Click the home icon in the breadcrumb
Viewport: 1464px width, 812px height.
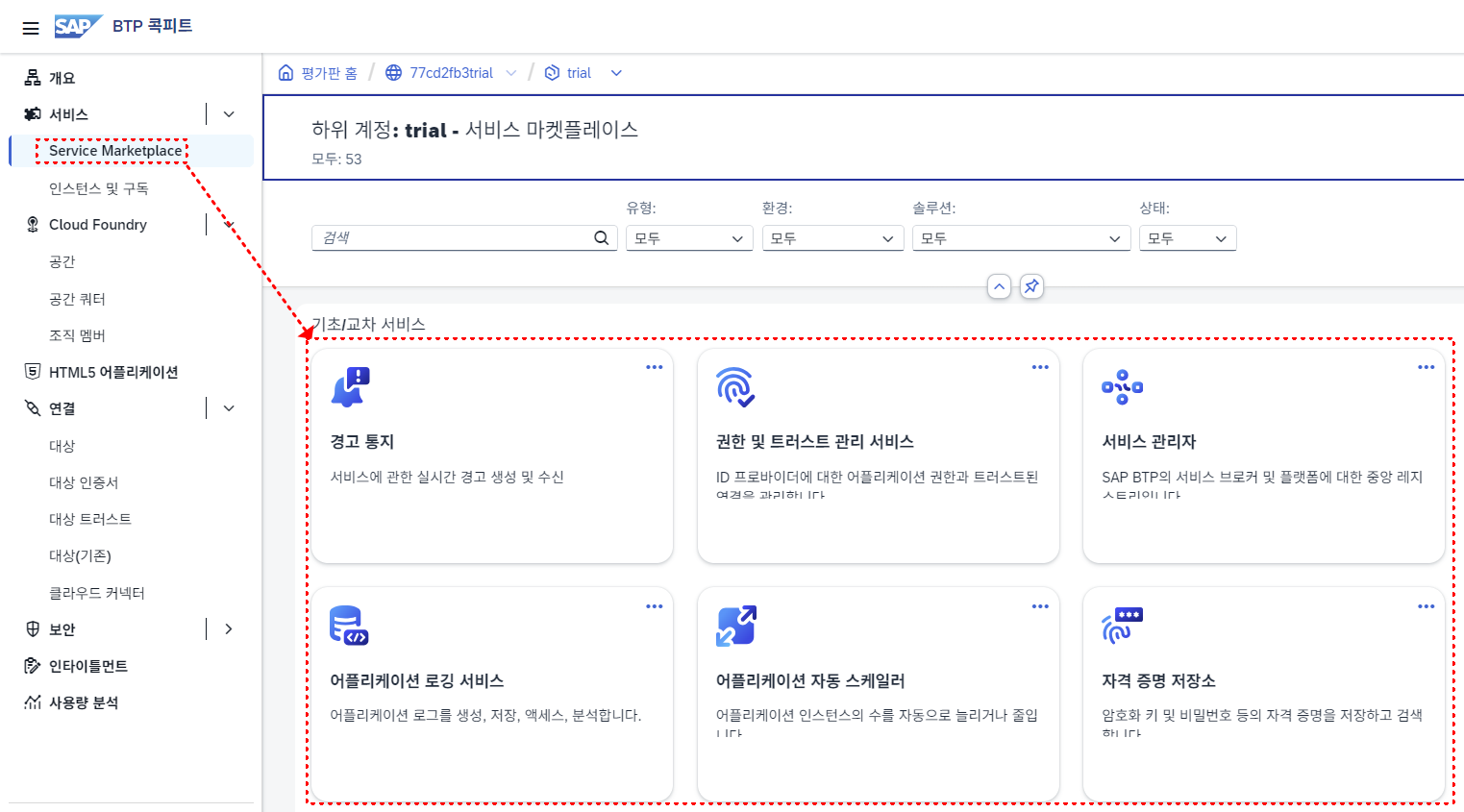click(x=285, y=73)
